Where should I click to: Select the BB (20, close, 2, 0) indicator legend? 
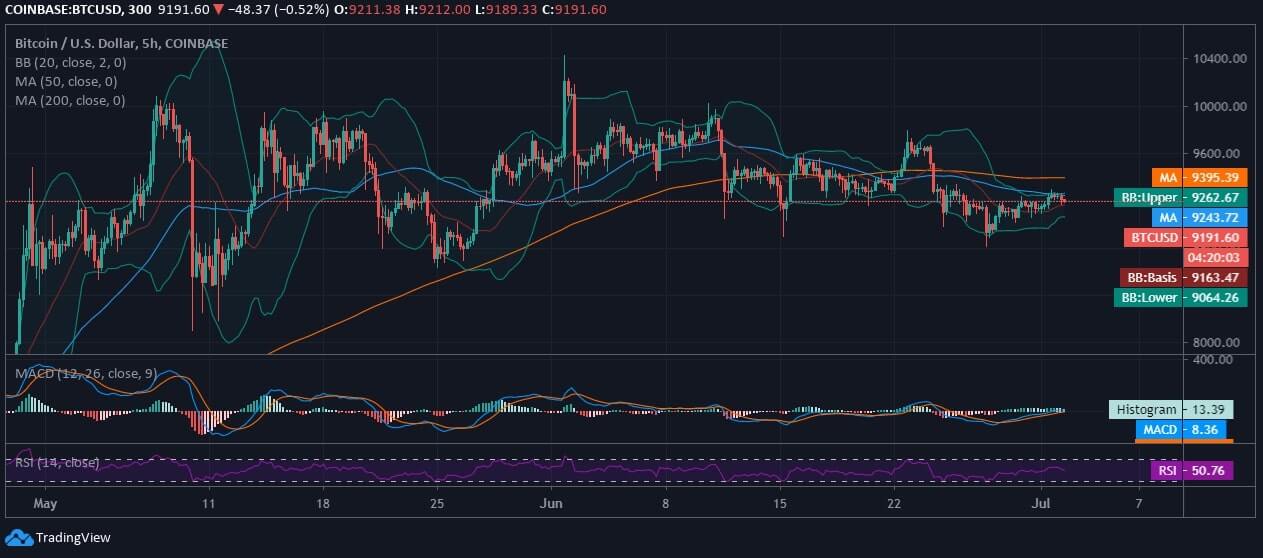[69, 62]
